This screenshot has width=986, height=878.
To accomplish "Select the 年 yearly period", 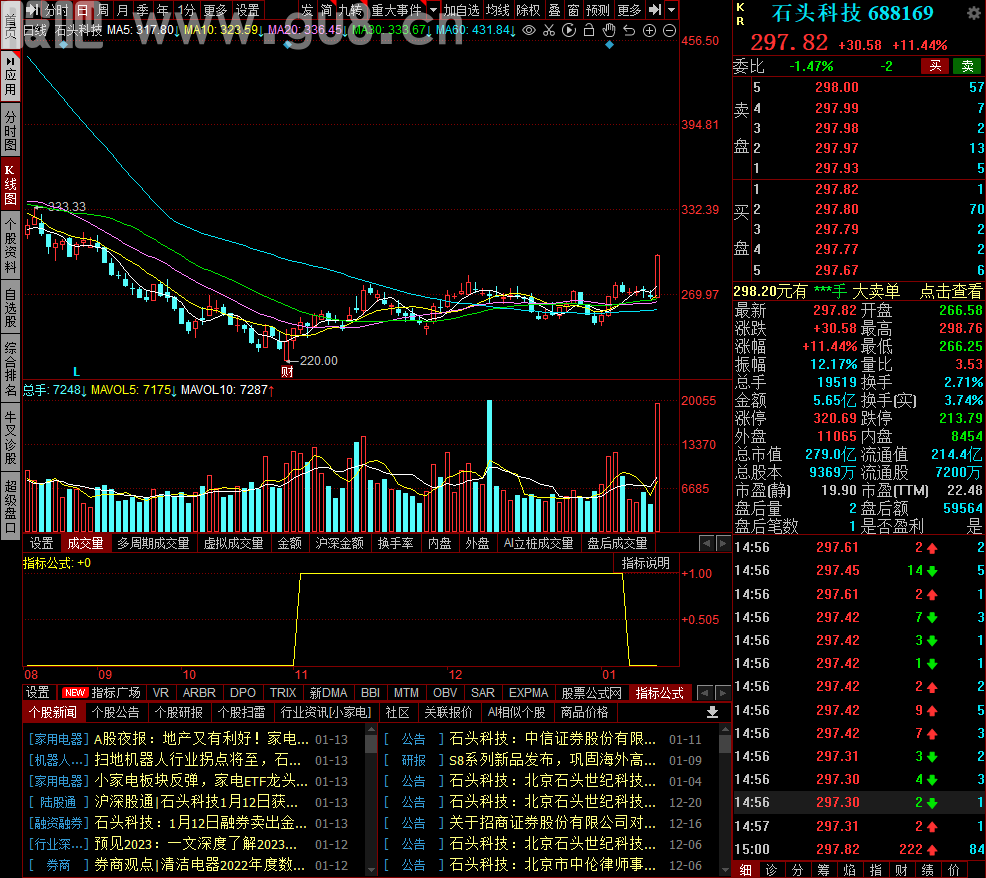I will click(163, 10).
